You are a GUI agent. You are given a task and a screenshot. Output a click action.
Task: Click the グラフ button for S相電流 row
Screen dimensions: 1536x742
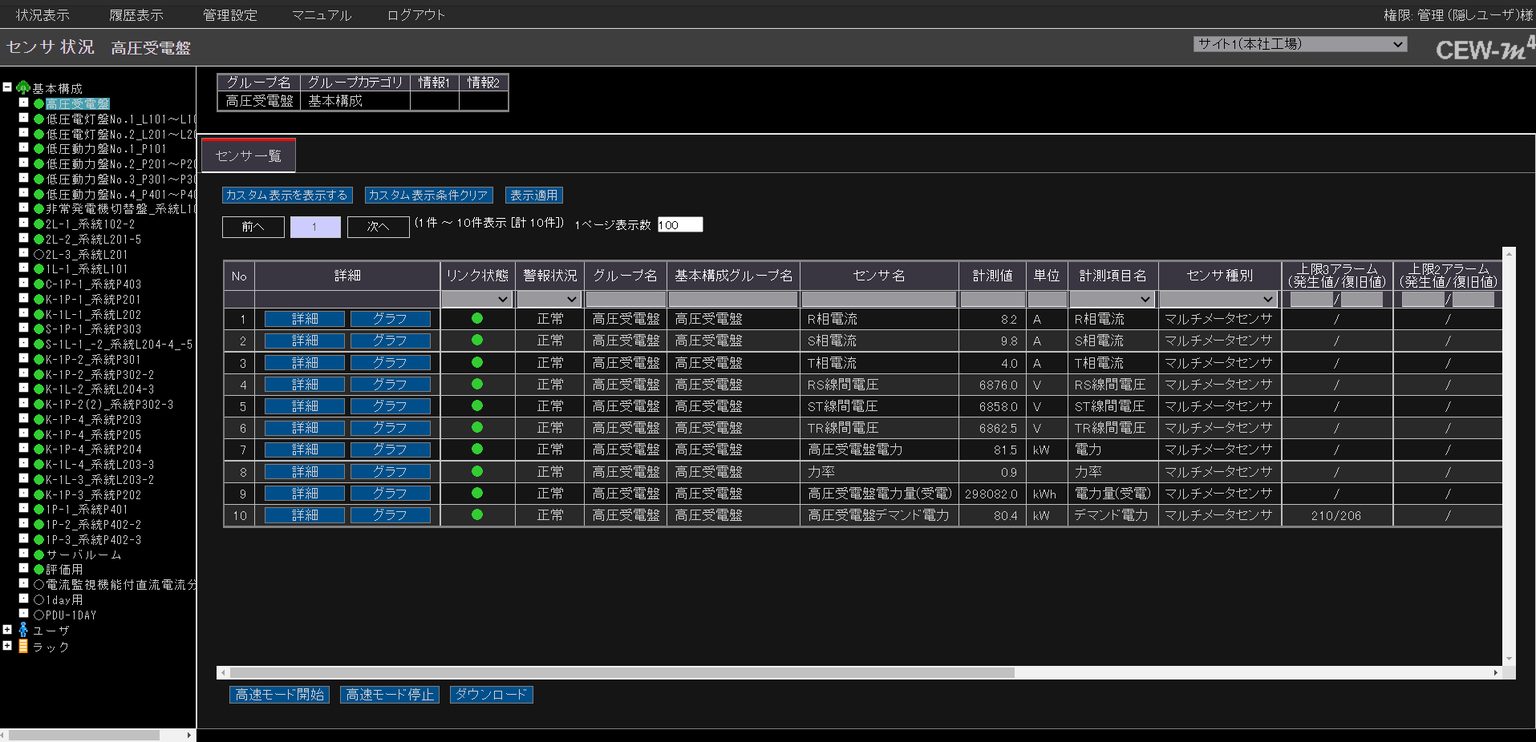[390, 340]
